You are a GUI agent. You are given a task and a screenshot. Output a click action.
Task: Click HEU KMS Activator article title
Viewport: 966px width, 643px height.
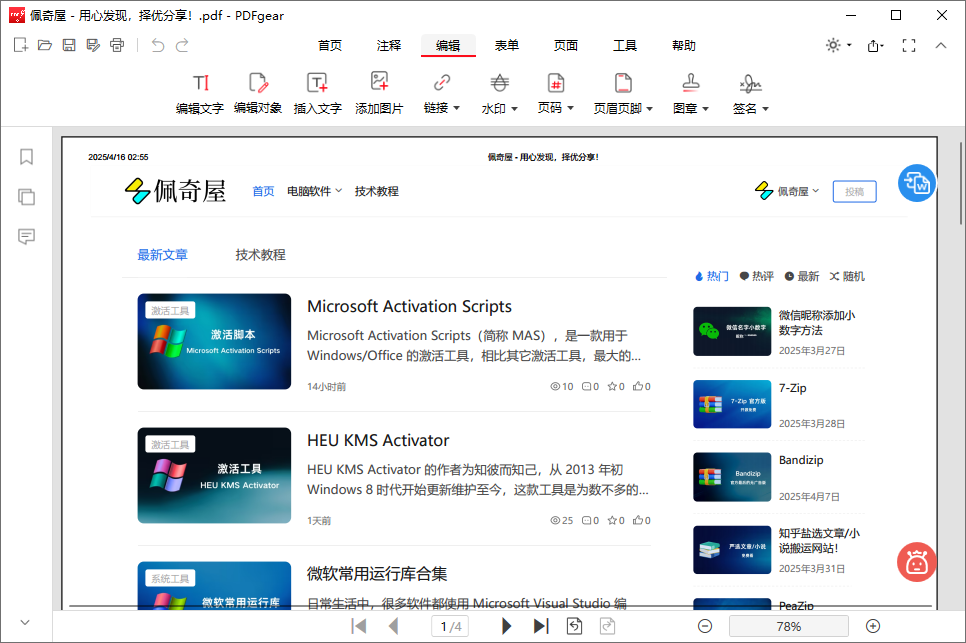click(x=378, y=440)
